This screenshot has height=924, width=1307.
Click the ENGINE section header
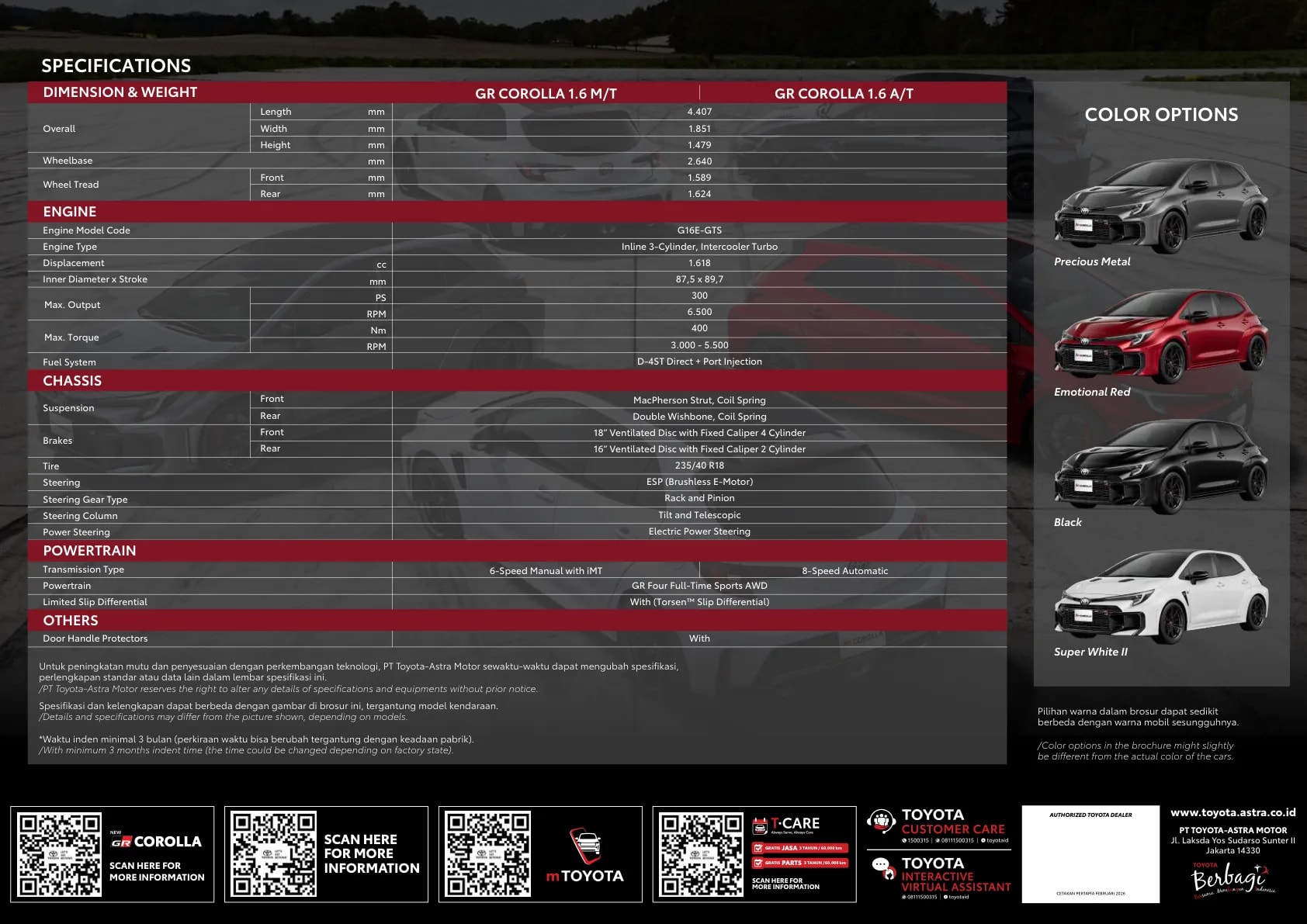pyautogui.click(x=70, y=212)
